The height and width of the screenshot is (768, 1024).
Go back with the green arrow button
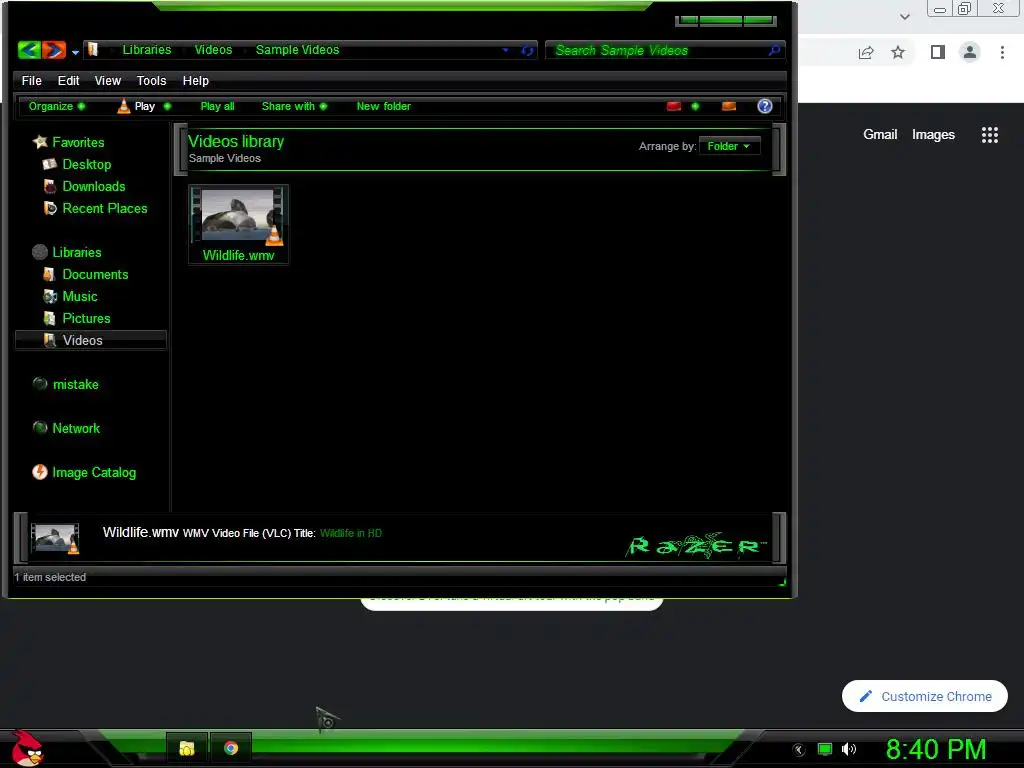click(29, 50)
